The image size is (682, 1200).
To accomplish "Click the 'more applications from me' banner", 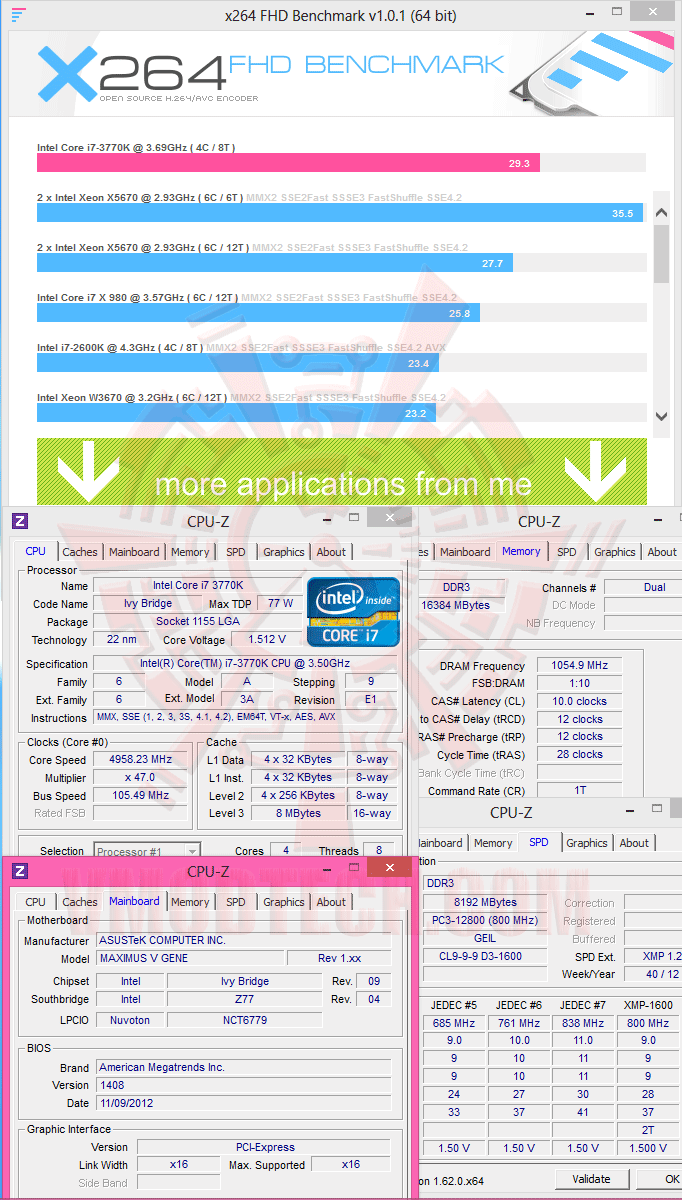I will click(342, 471).
